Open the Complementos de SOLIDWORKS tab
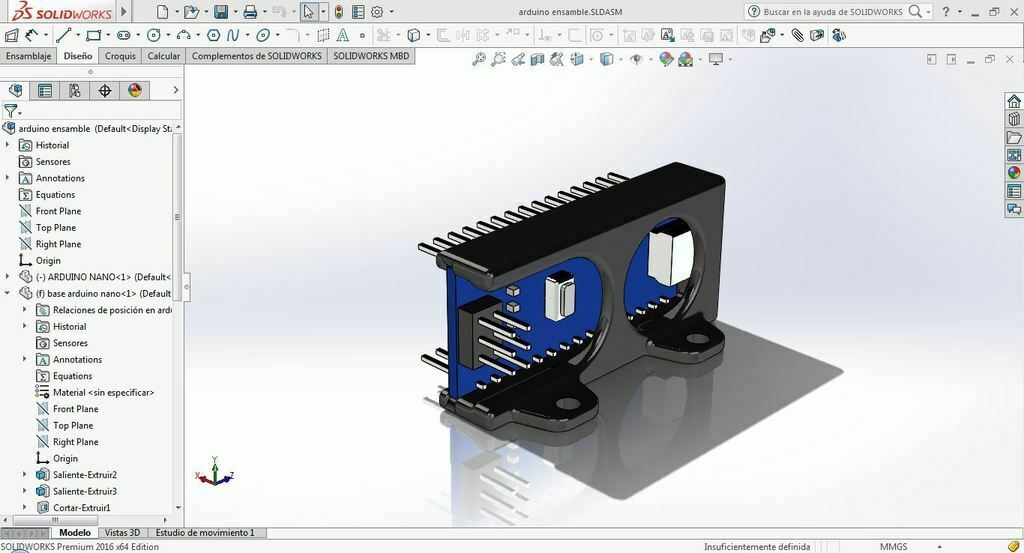The width and height of the screenshot is (1024, 553). tap(257, 55)
